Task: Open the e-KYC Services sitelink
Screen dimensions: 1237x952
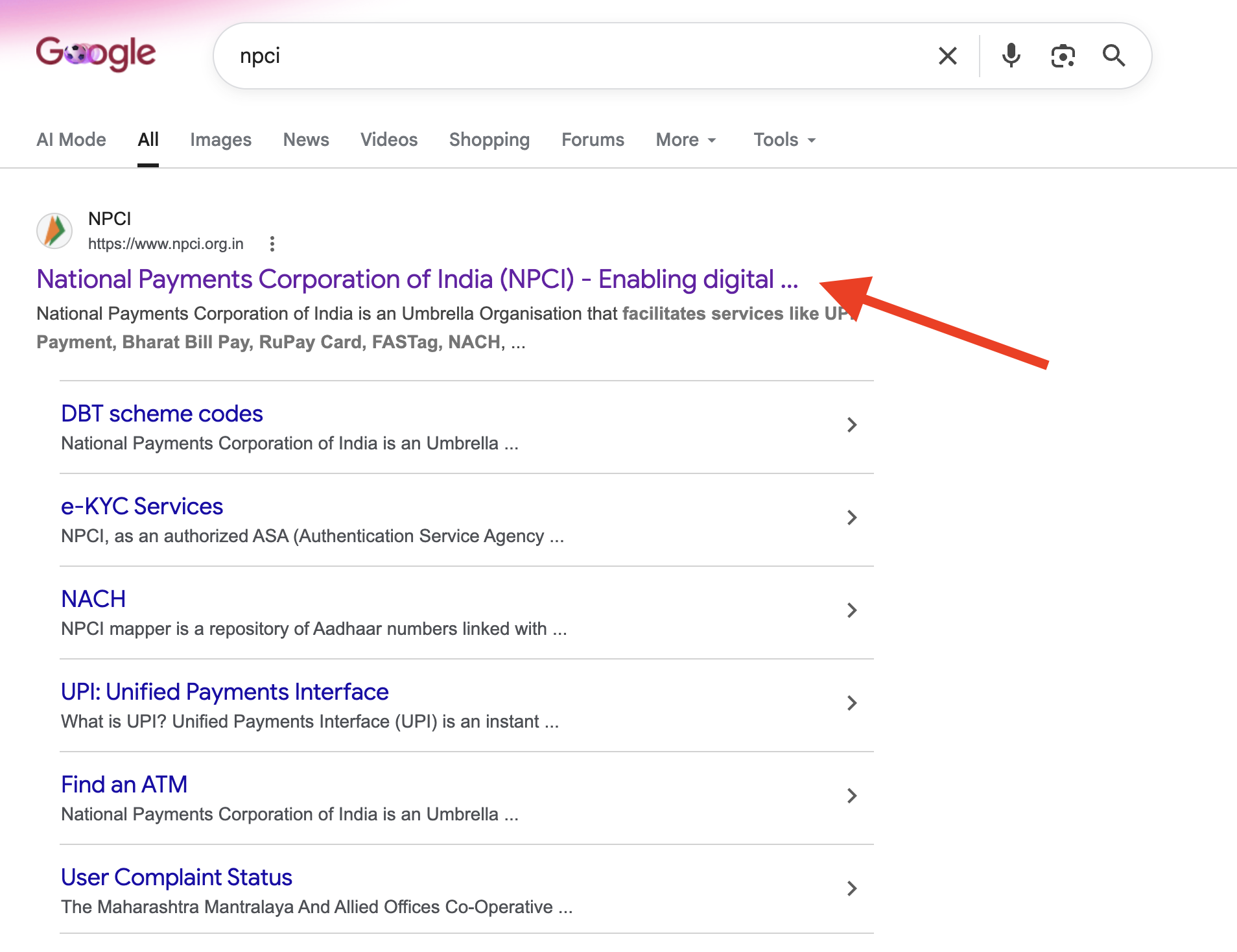Action: tap(142, 506)
